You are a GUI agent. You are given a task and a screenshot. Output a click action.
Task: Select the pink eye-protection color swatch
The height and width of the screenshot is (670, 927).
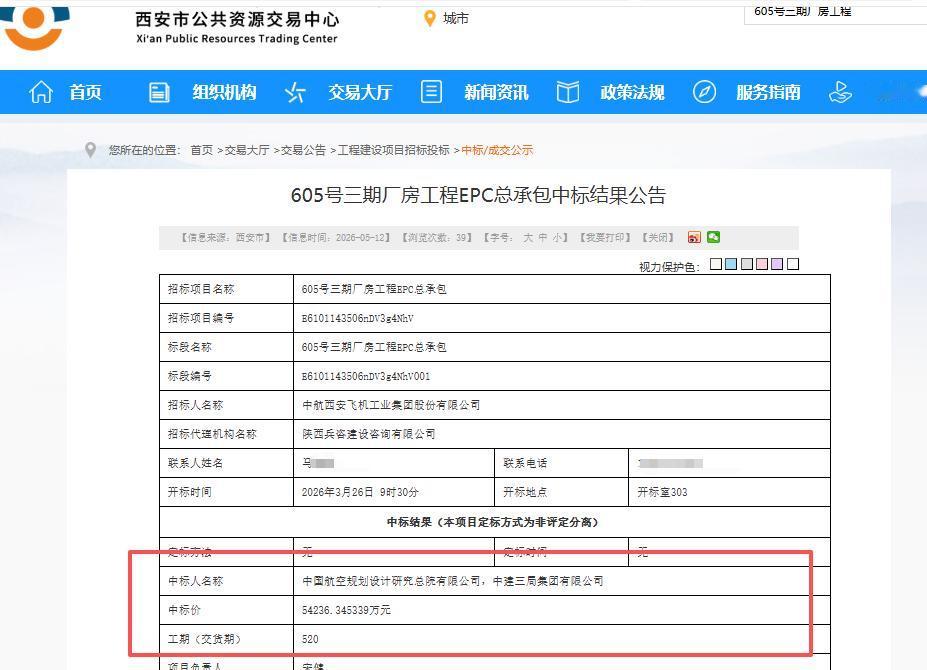762,264
